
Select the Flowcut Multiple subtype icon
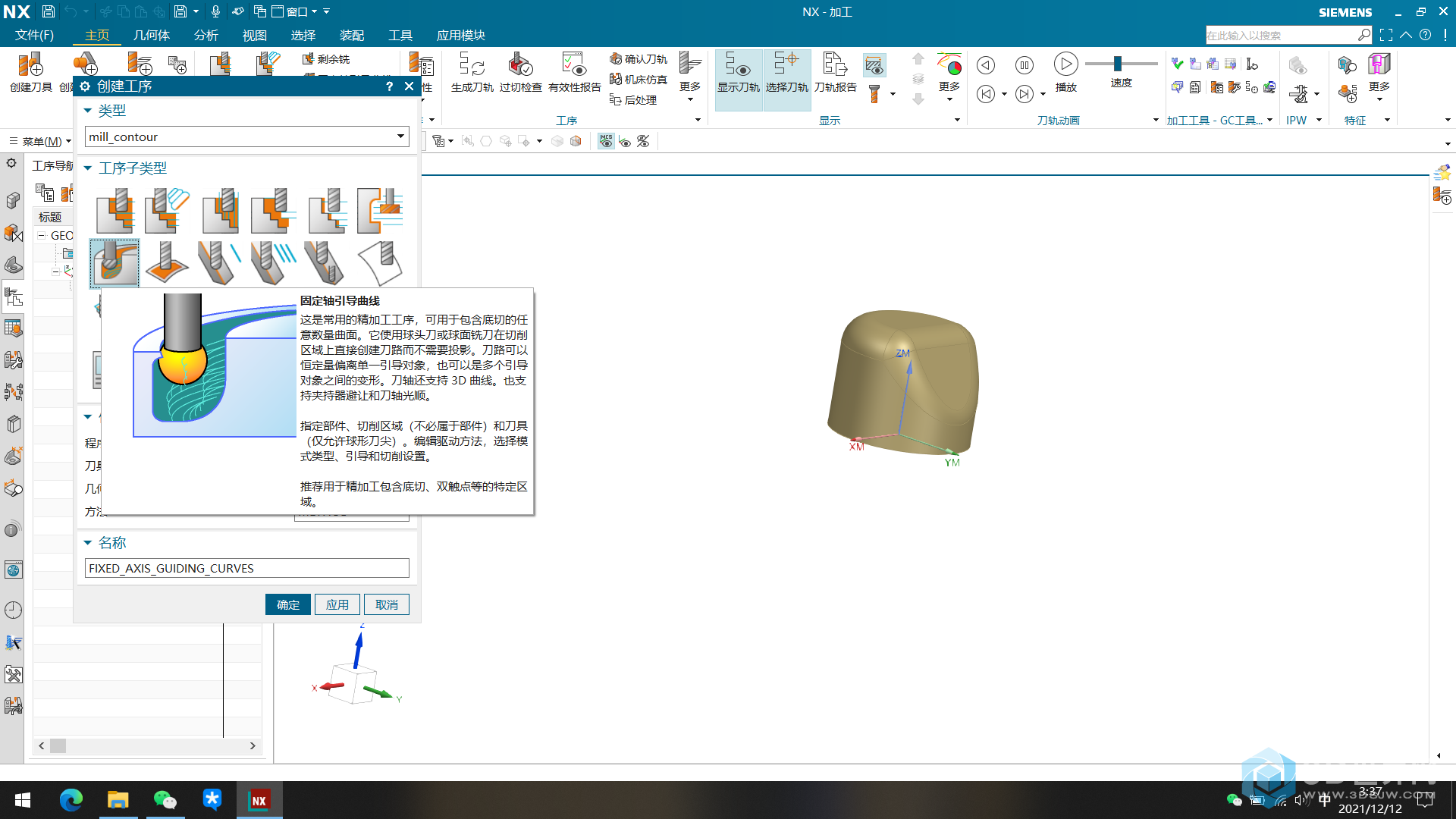coord(272,263)
